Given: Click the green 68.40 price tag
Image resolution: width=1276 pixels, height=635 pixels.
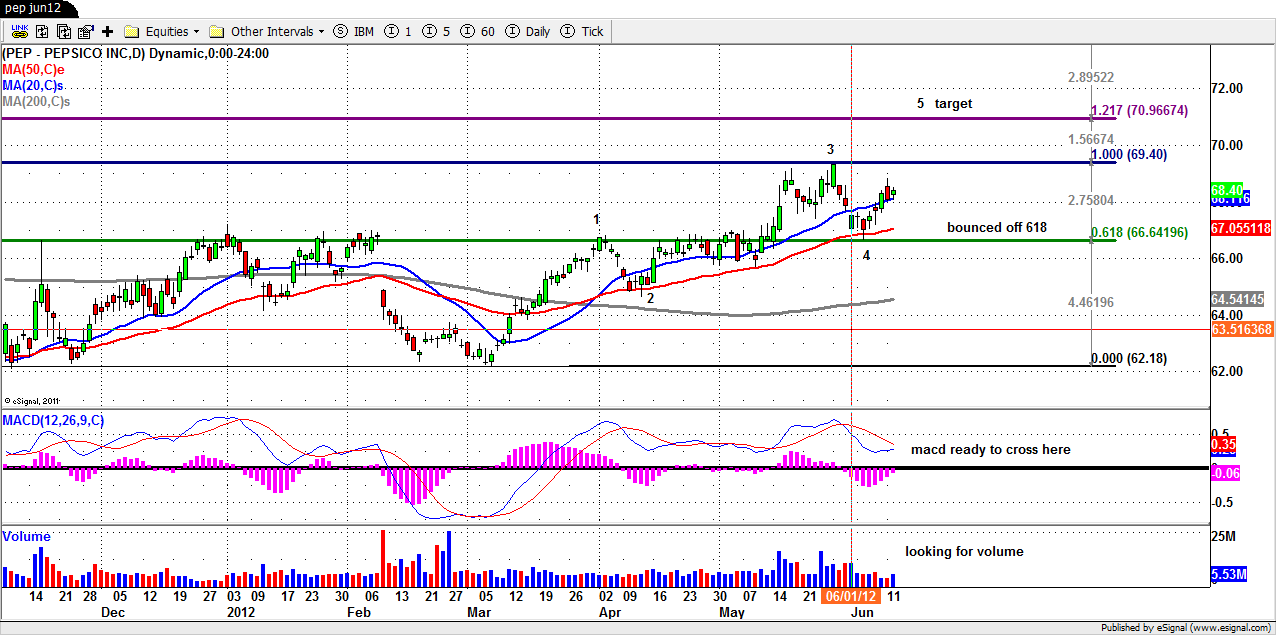Looking at the screenshot, I should 1227,189.
